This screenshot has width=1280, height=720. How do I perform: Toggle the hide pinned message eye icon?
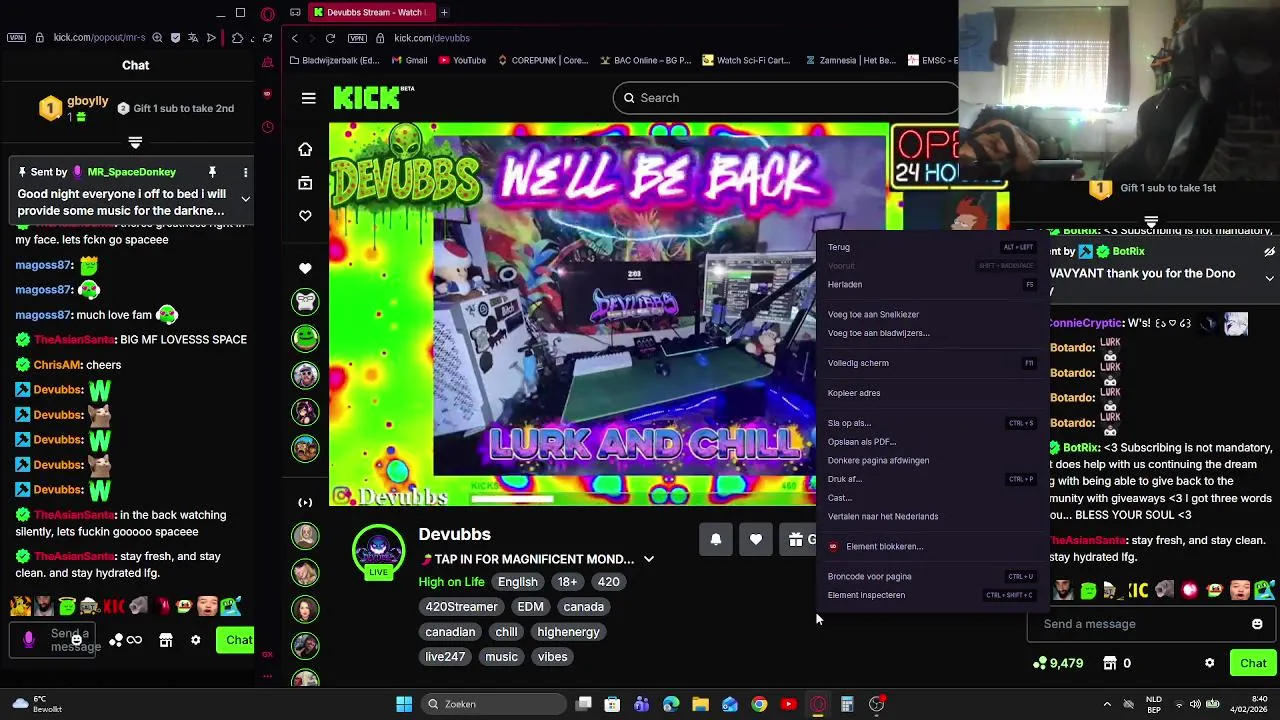(1269, 252)
